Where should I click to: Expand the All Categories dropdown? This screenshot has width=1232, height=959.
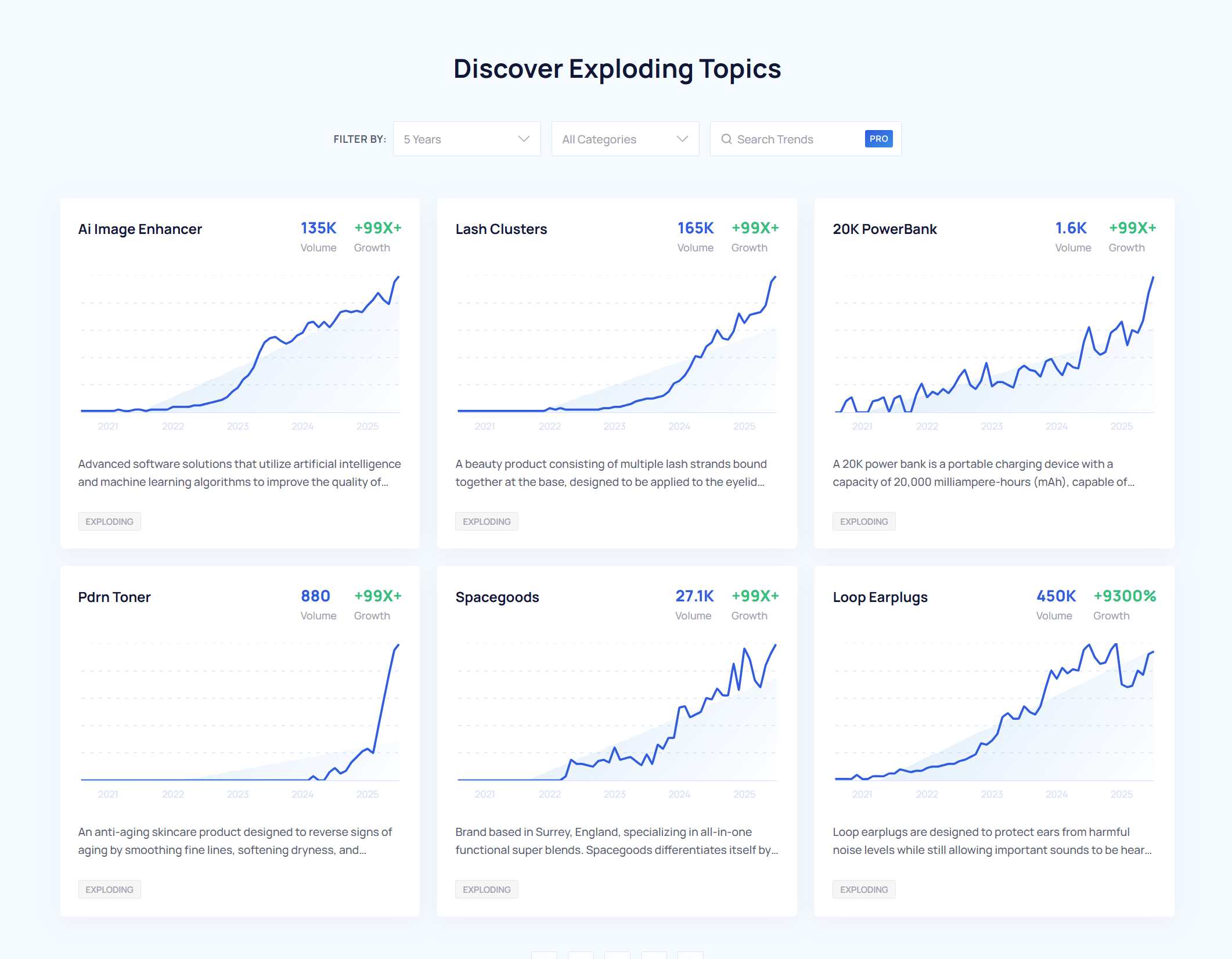click(x=625, y=139)
